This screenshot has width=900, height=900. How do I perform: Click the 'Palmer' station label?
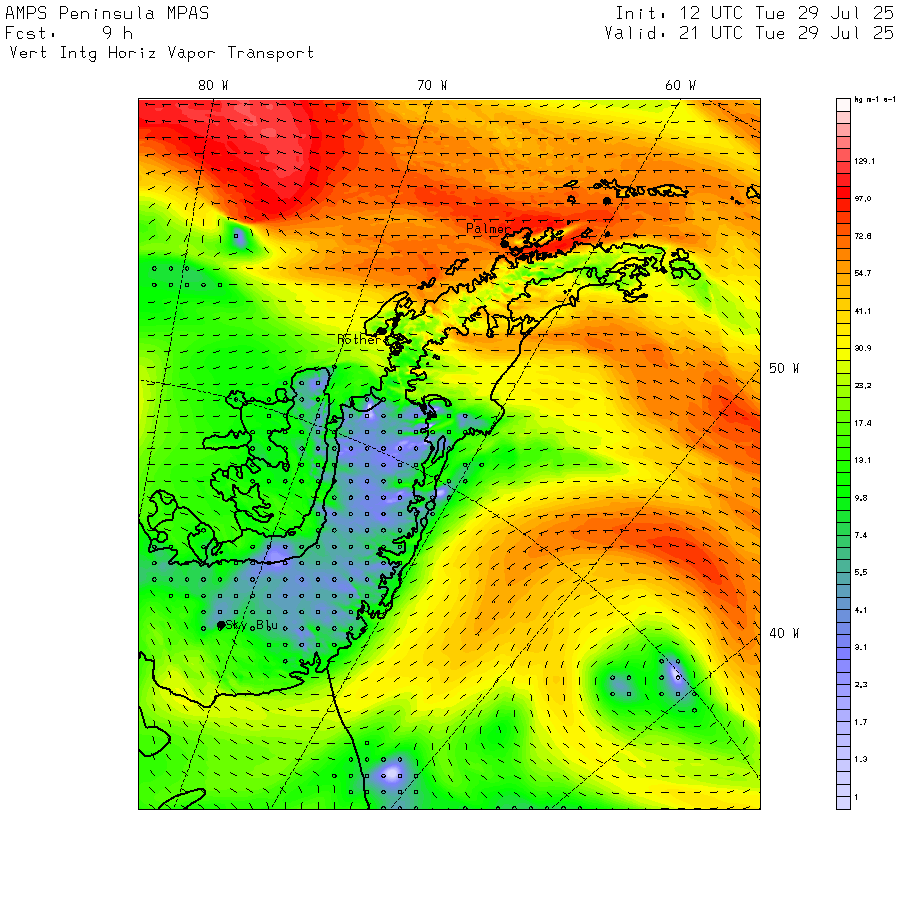point(488,228)
